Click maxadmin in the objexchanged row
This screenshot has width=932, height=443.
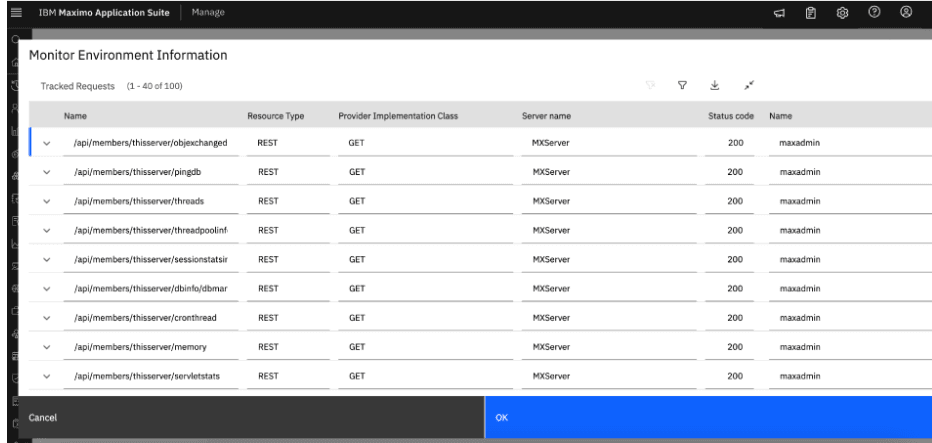pos(800,143)
